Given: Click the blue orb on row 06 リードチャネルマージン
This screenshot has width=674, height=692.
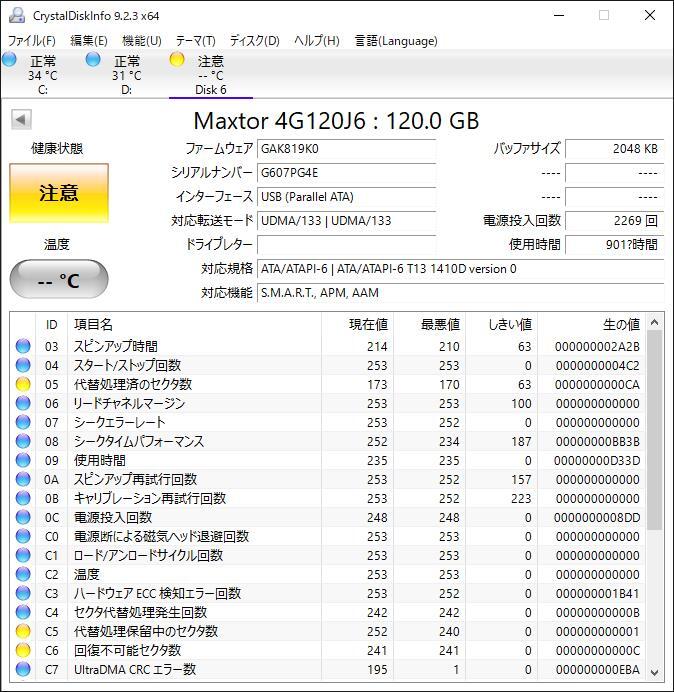Looking at the screenshot, I should coord(23,403).
